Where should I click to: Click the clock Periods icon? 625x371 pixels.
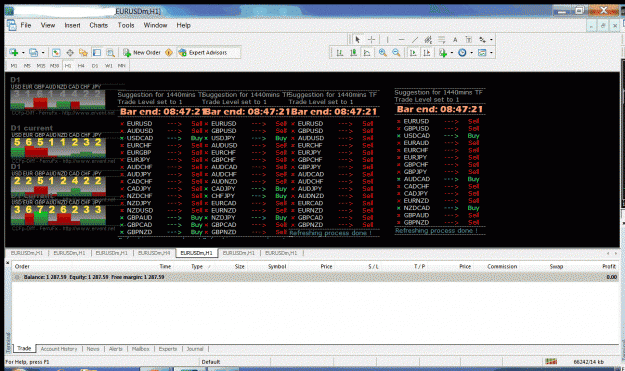(x=462, y=53)
